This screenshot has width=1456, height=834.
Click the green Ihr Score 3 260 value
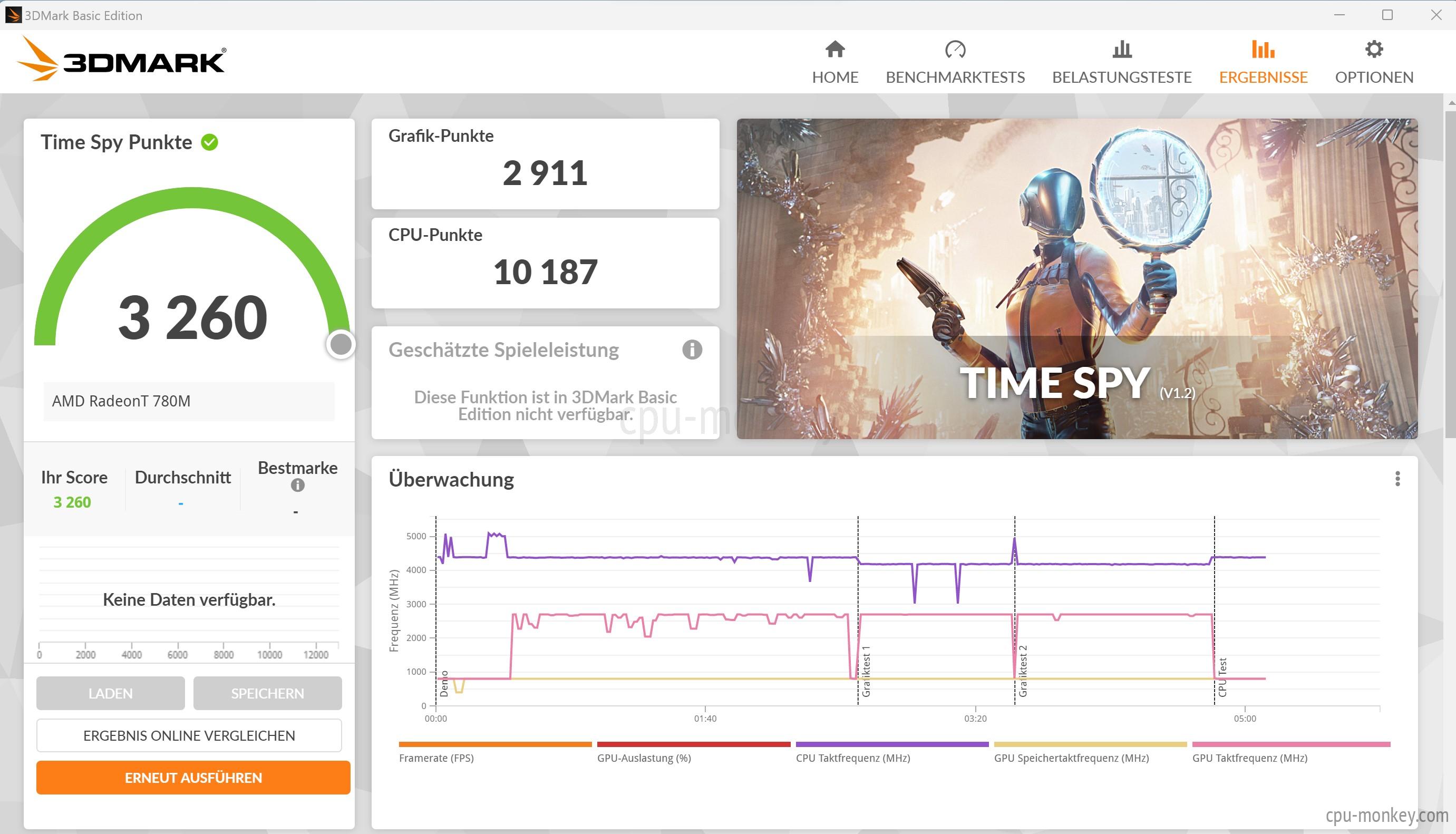(72, 502)
